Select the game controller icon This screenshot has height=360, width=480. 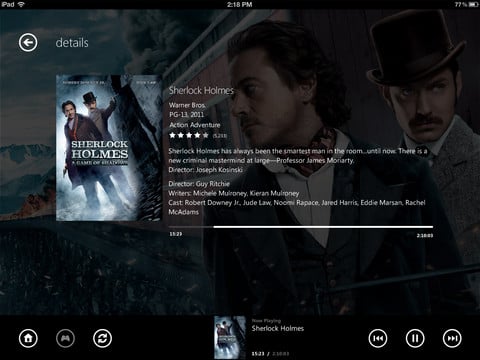(65, 338)
